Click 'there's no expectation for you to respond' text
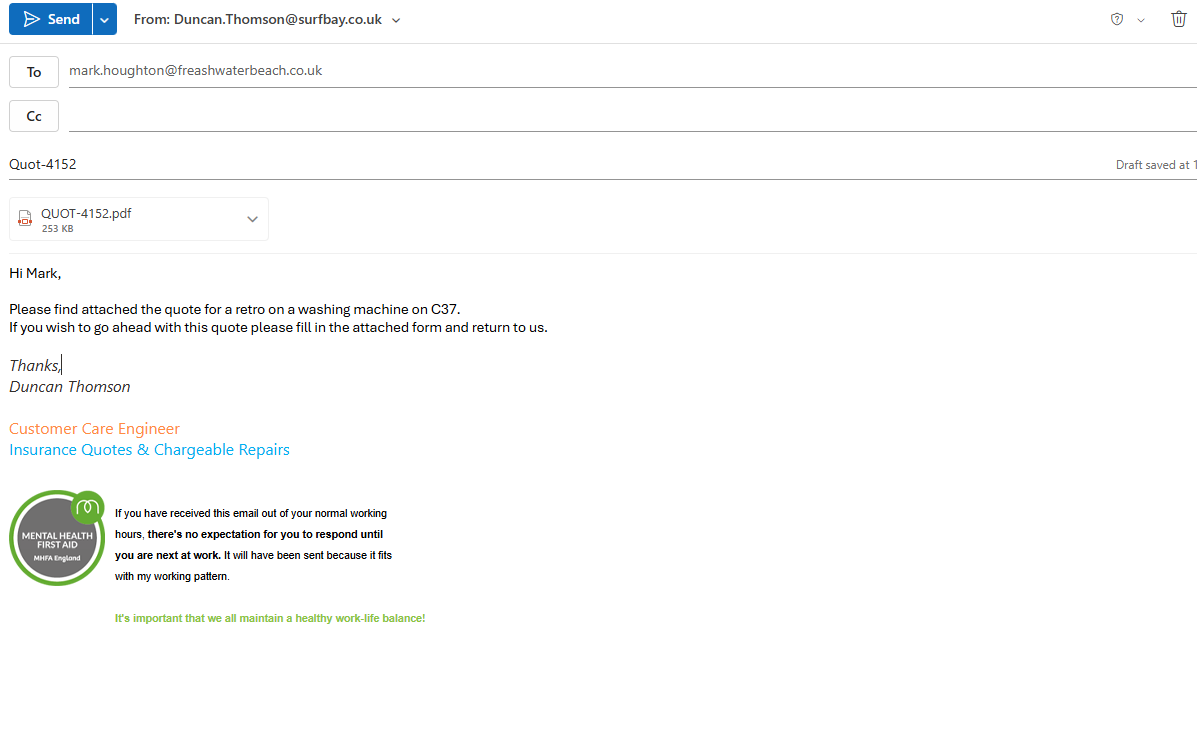1197x737 pixels. [x=265, y=535]
